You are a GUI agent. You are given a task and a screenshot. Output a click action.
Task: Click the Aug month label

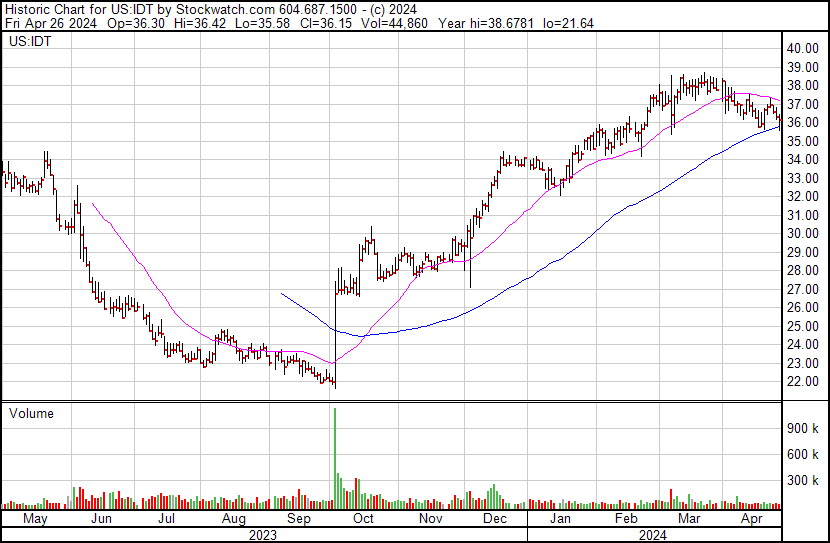(x=233, y=519)
